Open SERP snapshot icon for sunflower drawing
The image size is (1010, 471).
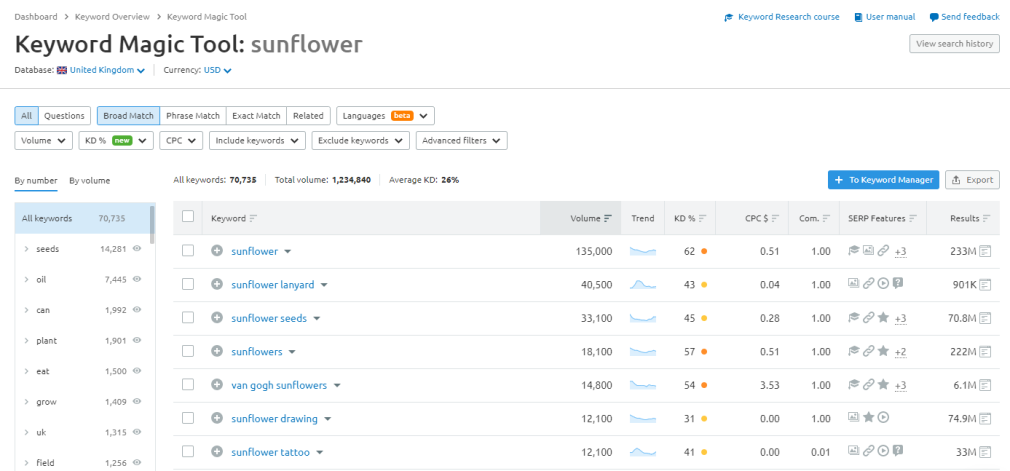click(x=985, y=418)
